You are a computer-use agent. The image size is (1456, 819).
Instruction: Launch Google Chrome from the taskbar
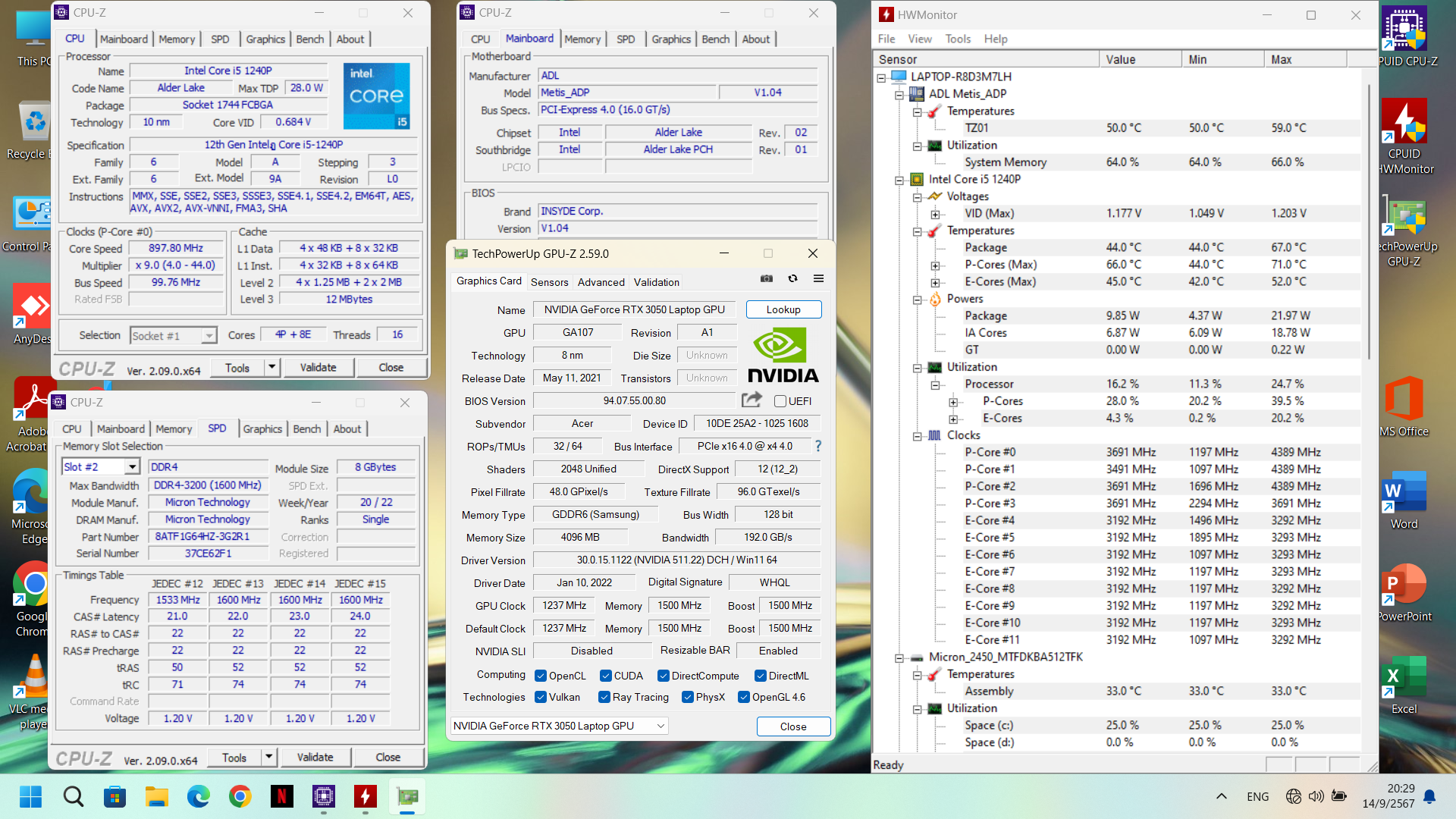(240, 796)
